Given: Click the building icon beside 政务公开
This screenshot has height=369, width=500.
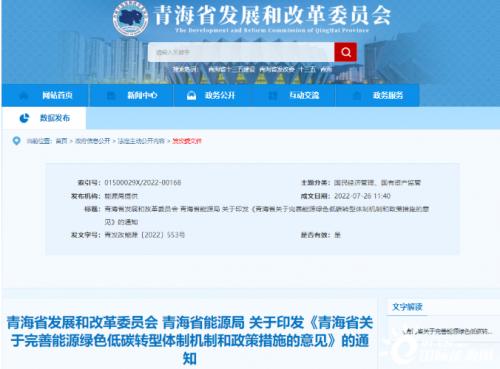Looking at the screenshot, I should 191,96.
